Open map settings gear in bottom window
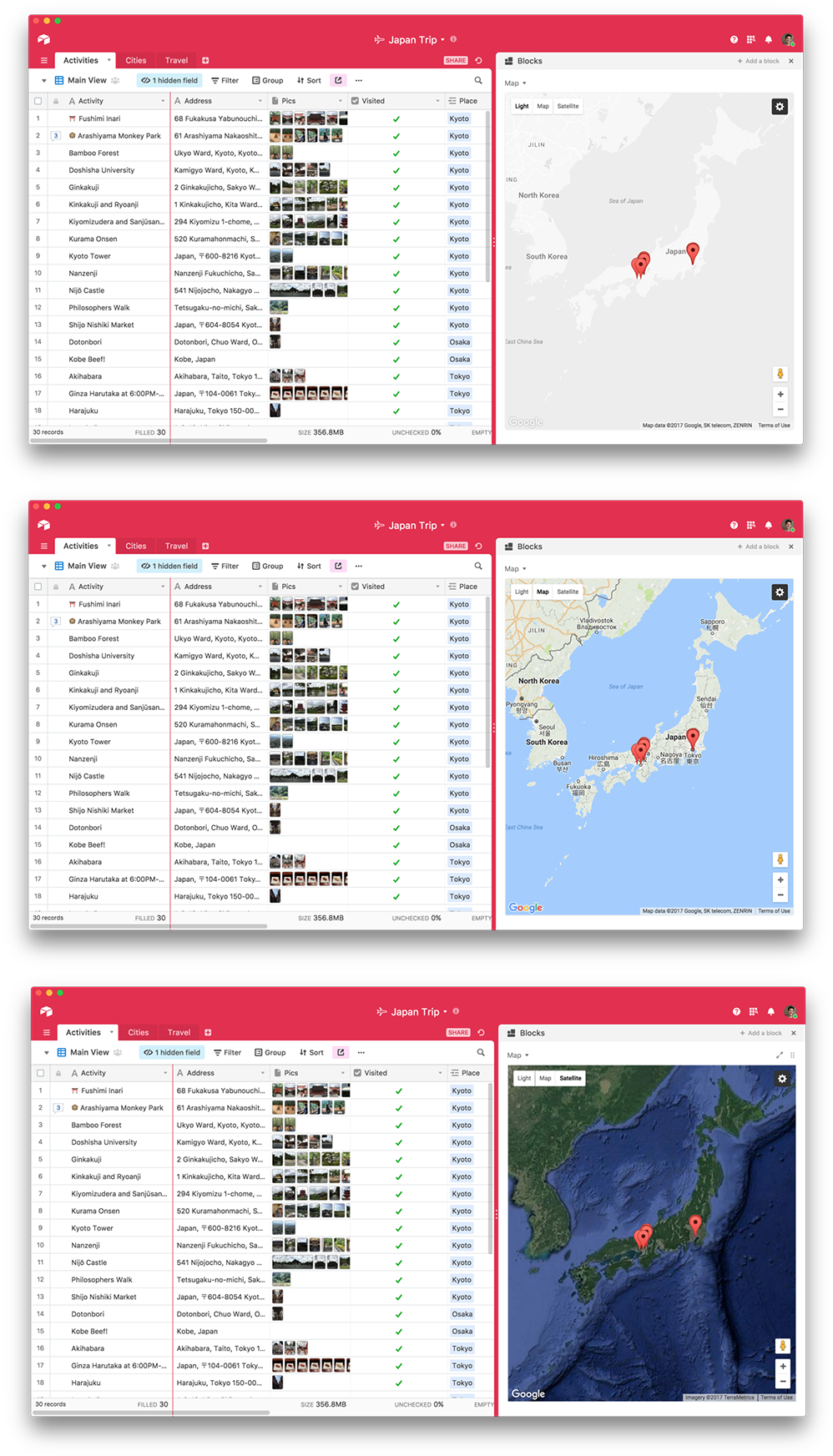This screenshot has width=833, height=1456. [x=782, y=1079]
